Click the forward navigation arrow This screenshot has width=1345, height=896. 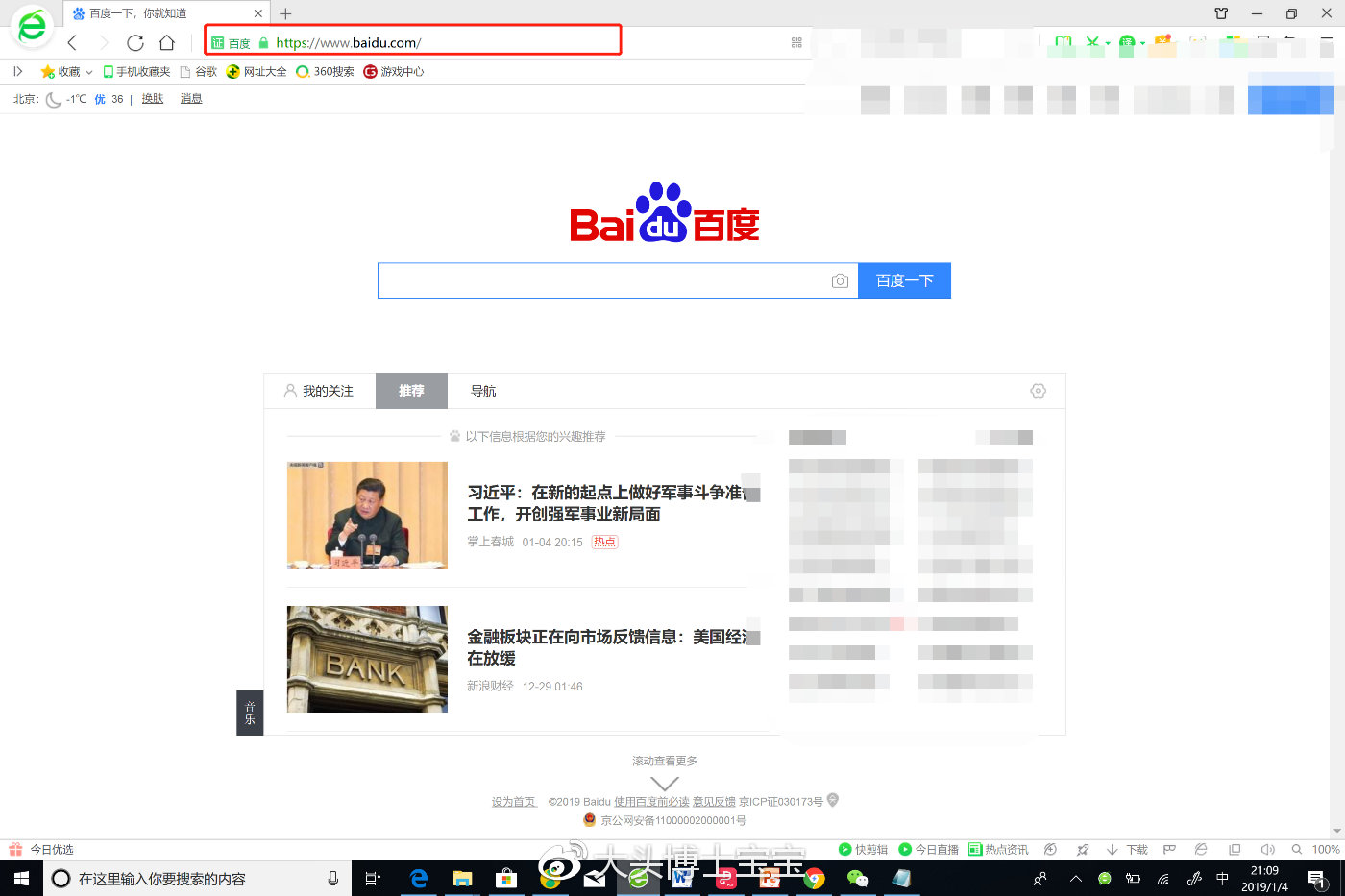point(104,42)
